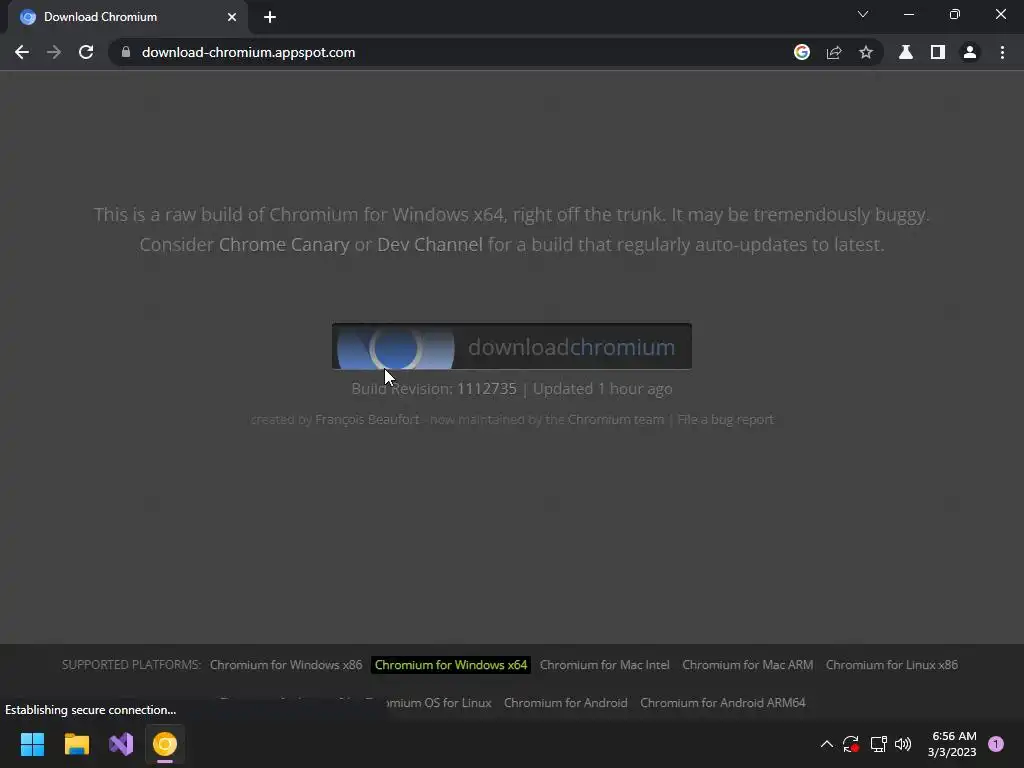1024x768 pixels.
Task: Open François Beaufort link
Action: (367, 419)
